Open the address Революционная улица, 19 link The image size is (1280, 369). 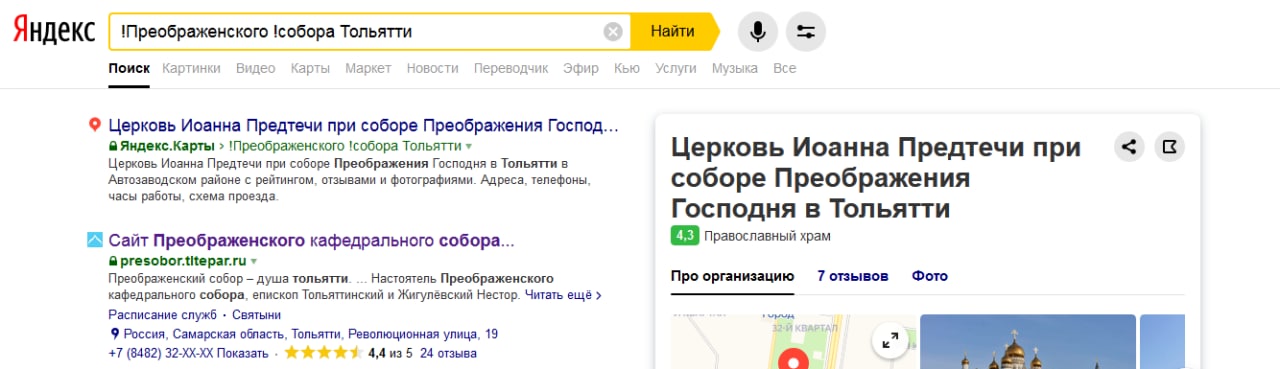point(310,334)
